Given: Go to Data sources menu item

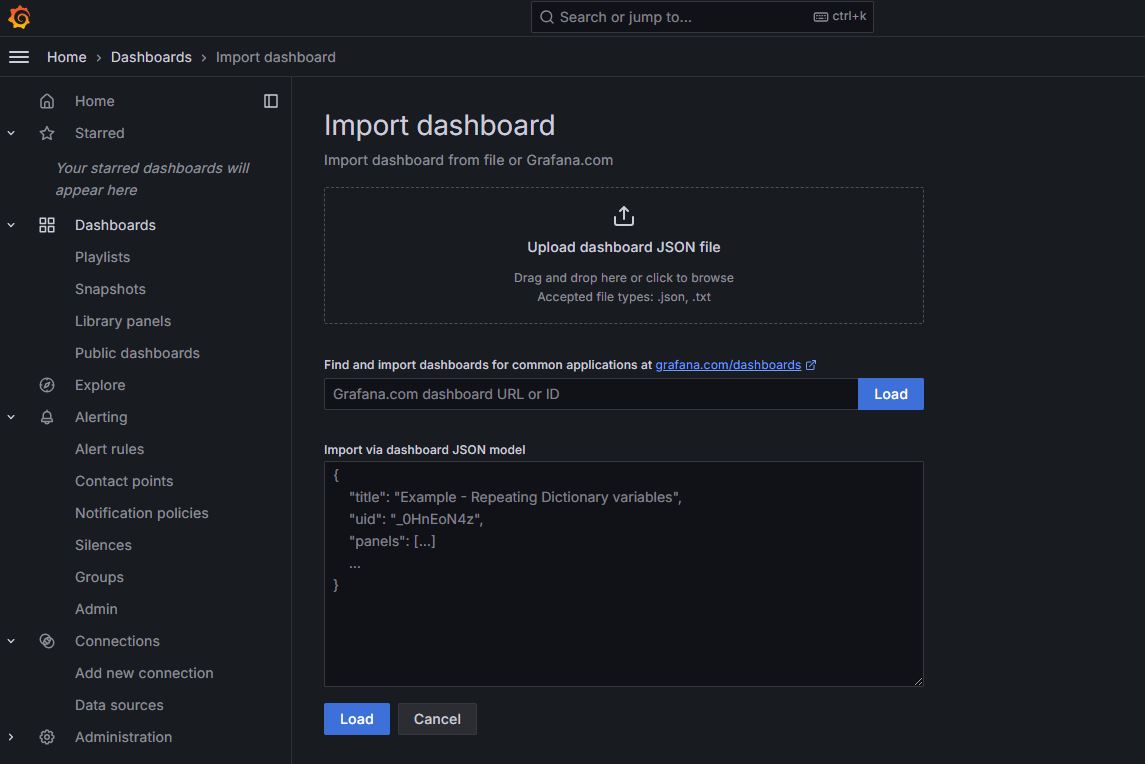Looking at the screenshot, I should point(119,705).
